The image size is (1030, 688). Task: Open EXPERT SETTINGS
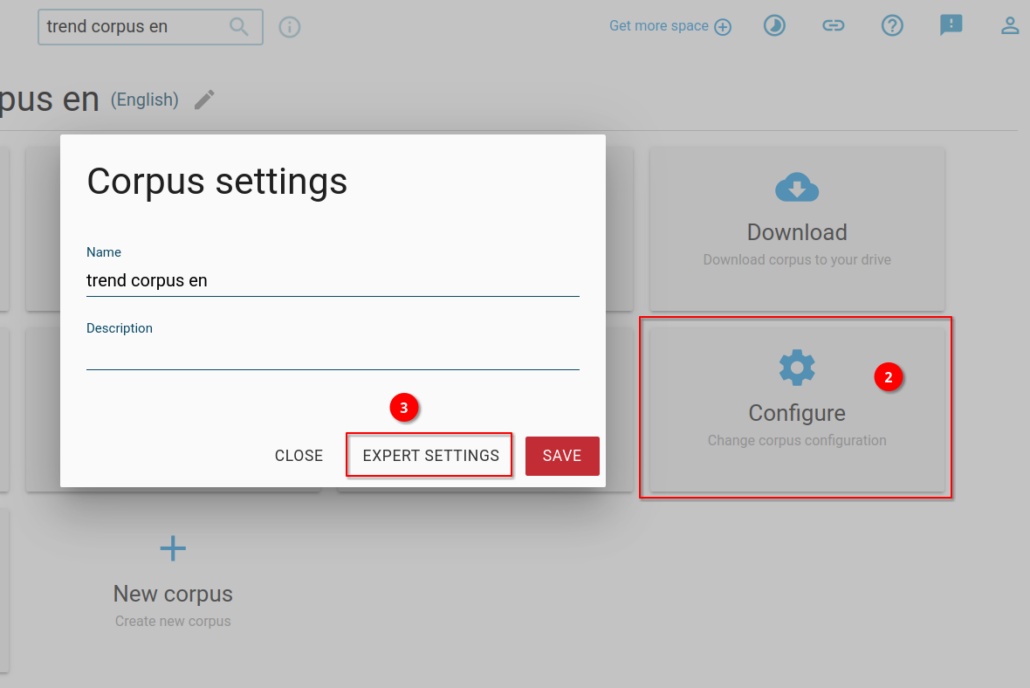[x=430, y=455]
